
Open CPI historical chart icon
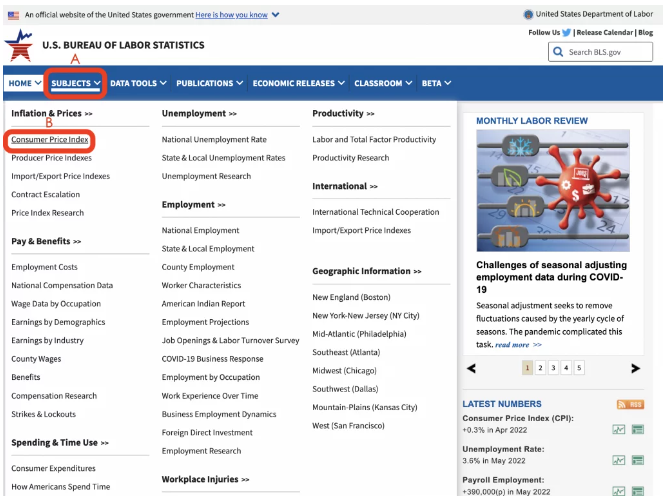[619, 429]
